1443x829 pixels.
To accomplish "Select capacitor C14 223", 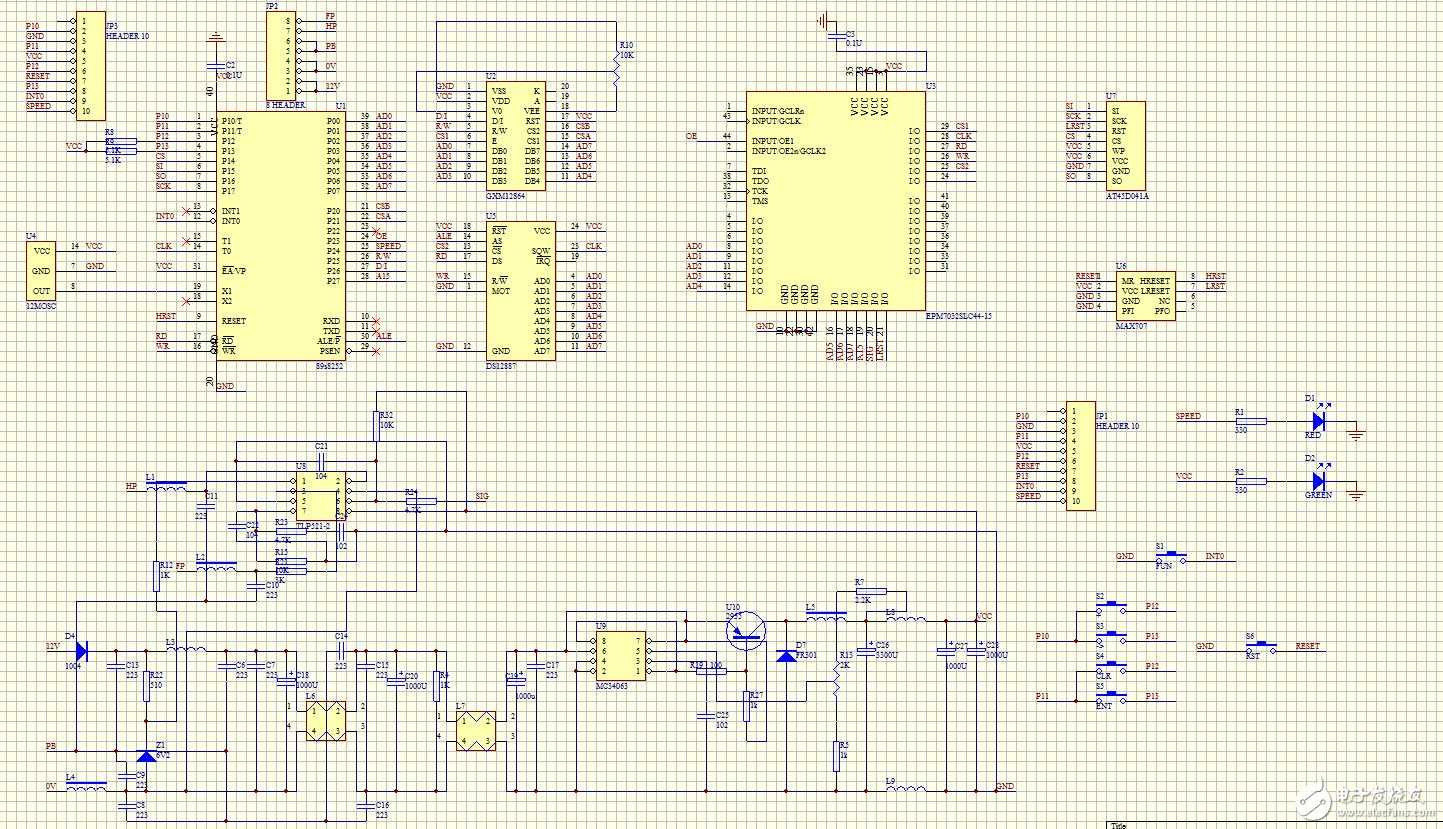I will 341,651.
